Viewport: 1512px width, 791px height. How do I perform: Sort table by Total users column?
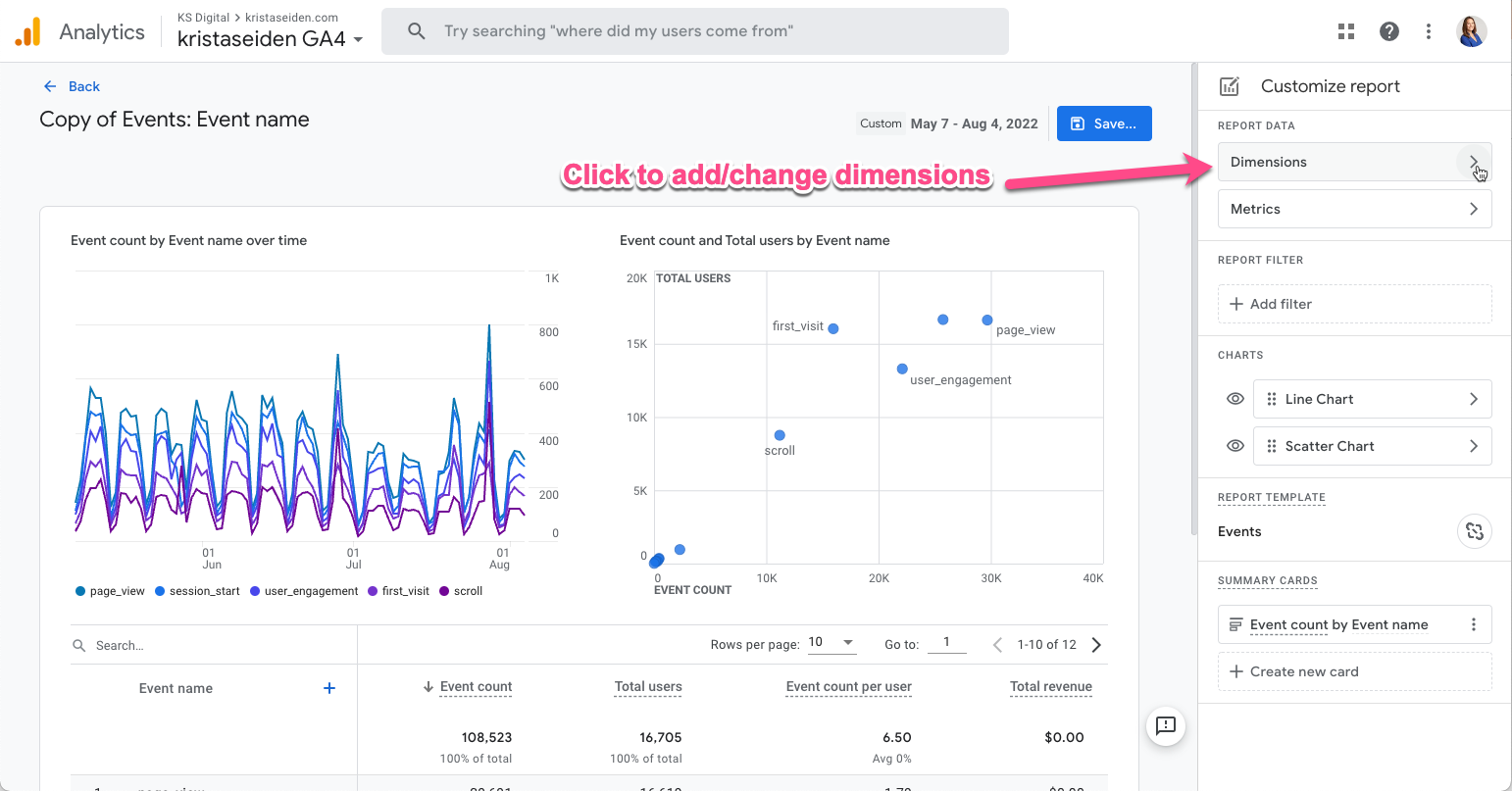tap(648, 686)
